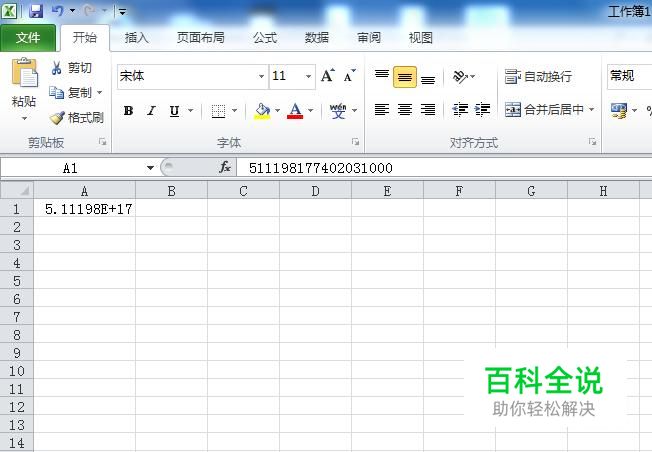Click the 自动换行 (Wrap Text) button
The height and width of the screenshot is (452, 652).
point(538,77)
